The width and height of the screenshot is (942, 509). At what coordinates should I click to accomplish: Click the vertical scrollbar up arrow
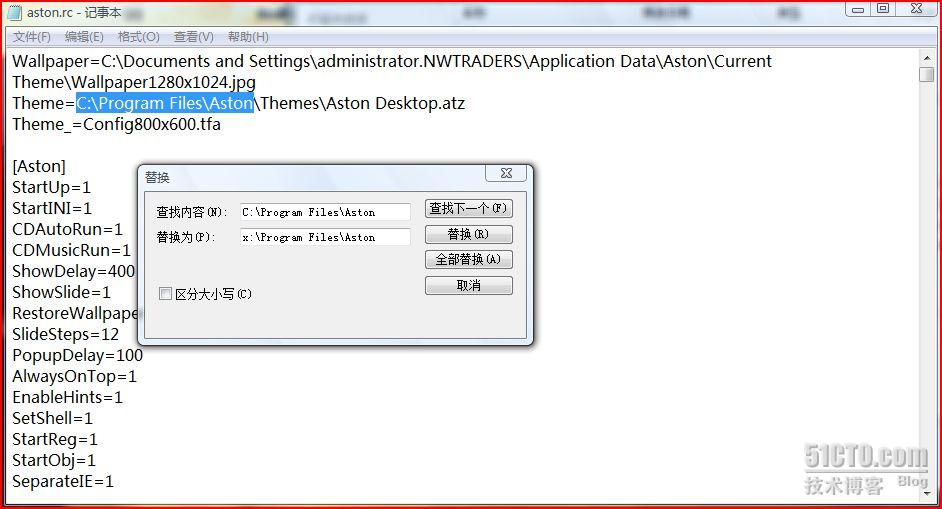pyautogui.click(x=927, y=58)
